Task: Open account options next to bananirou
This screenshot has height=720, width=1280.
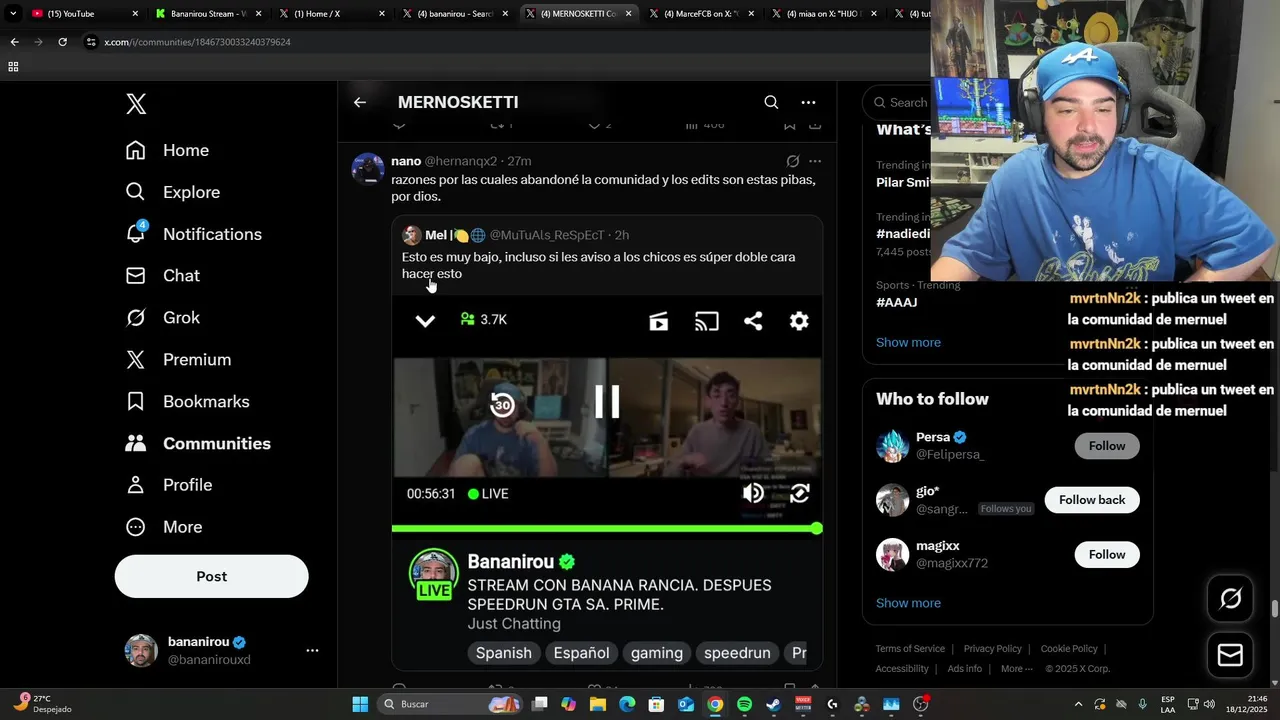Action: (312, 650)
